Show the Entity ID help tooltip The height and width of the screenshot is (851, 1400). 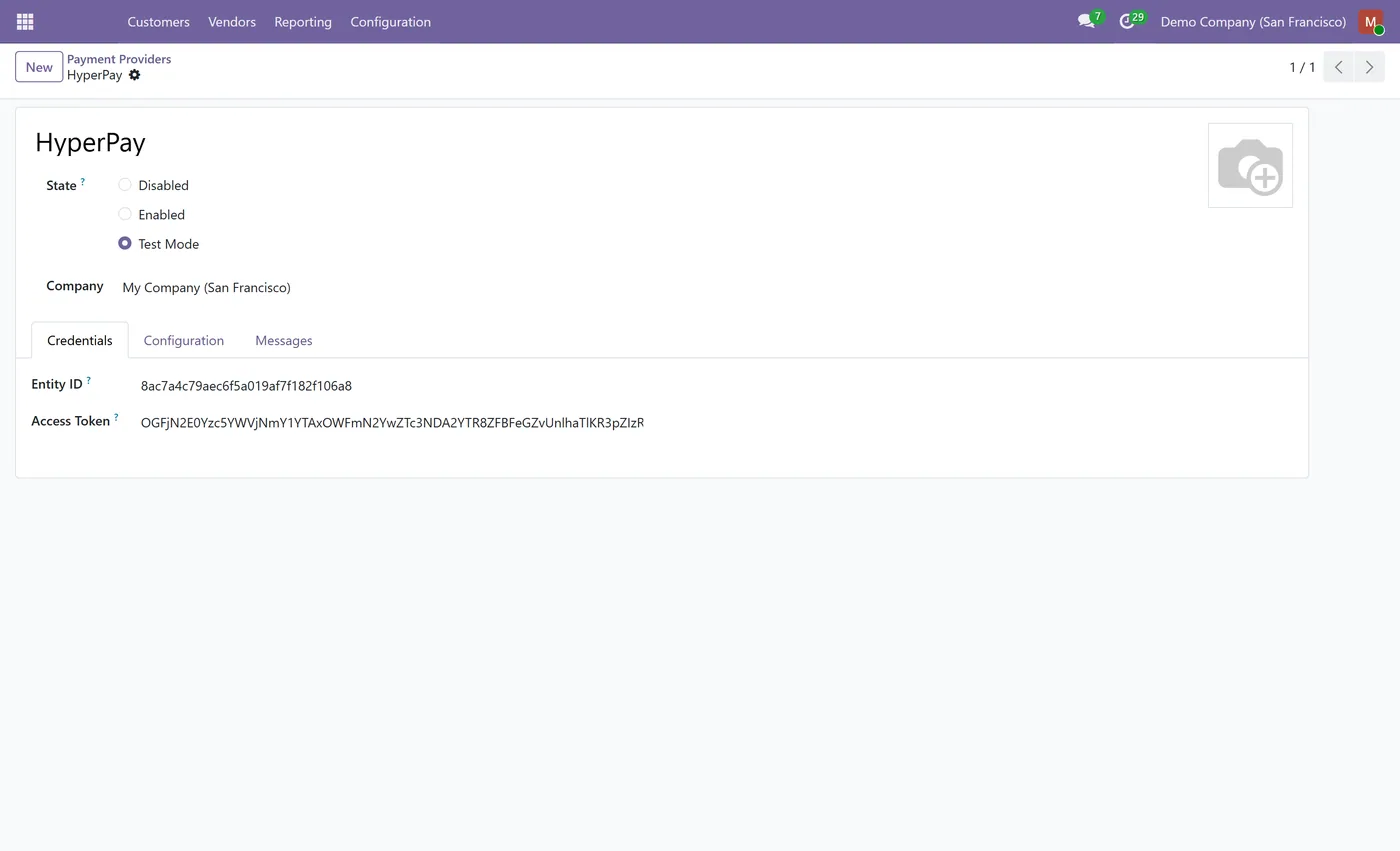tap(89, 380)
